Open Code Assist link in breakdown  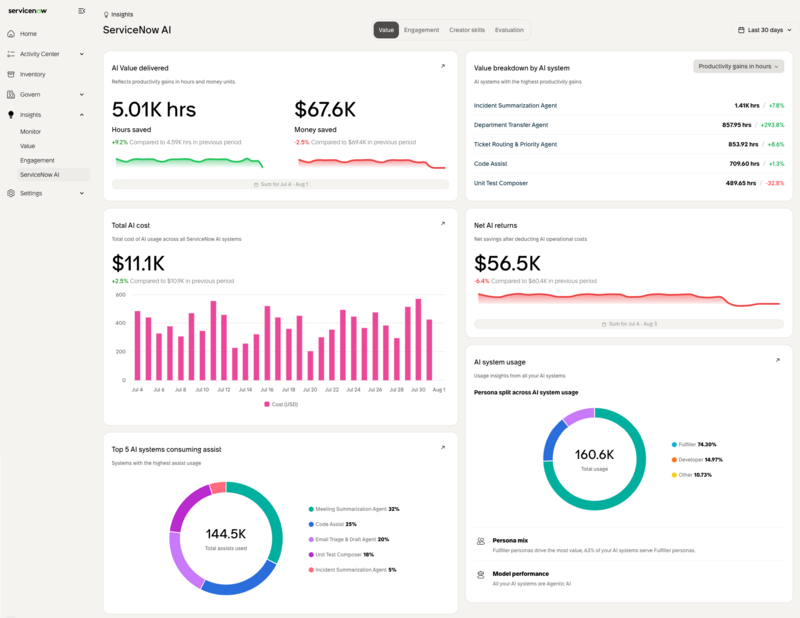(x=490, y=164)
